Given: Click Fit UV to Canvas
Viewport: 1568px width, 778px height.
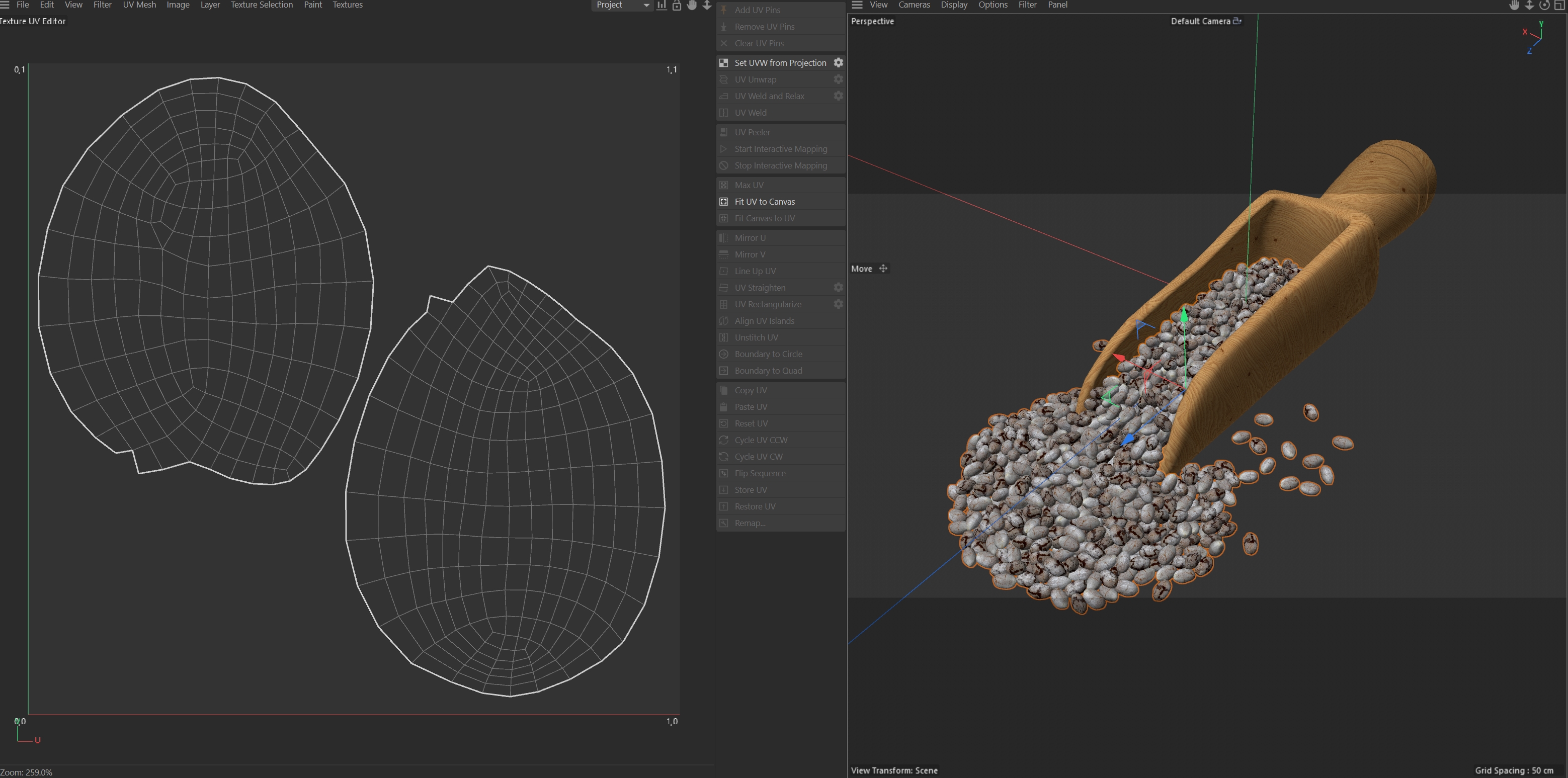Looking at the screenshot, I should point(765,202).
